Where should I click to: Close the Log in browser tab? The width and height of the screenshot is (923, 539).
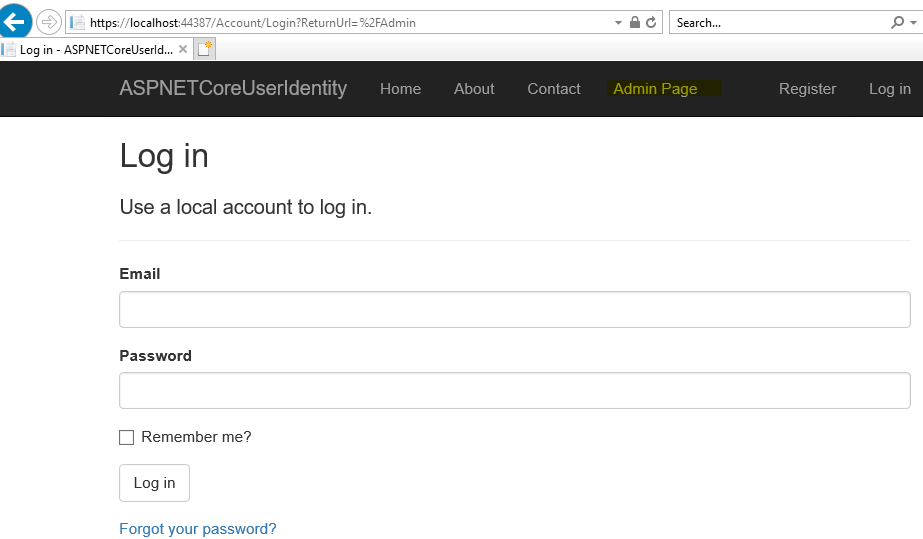[x=183, y=49]
